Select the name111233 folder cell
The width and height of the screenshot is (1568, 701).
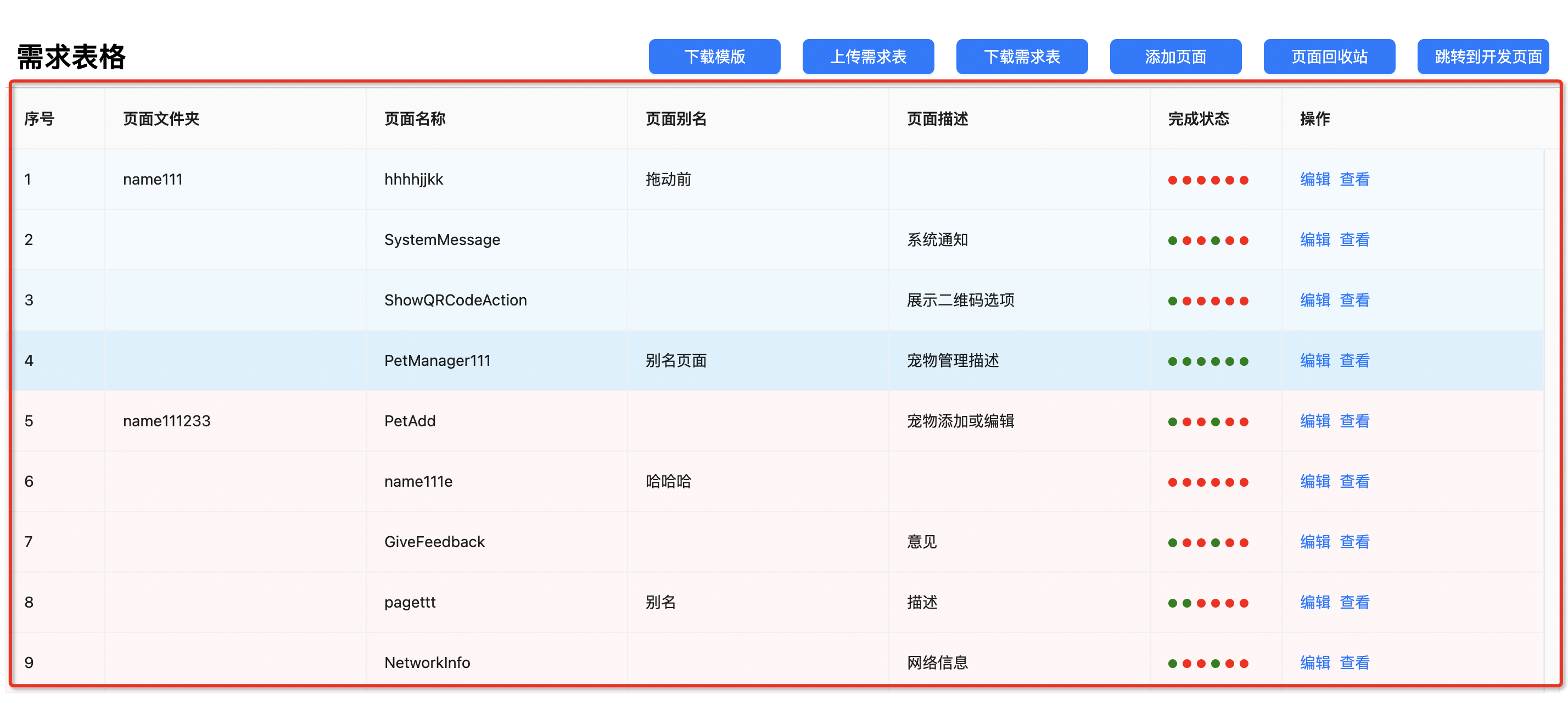(166, 421)
